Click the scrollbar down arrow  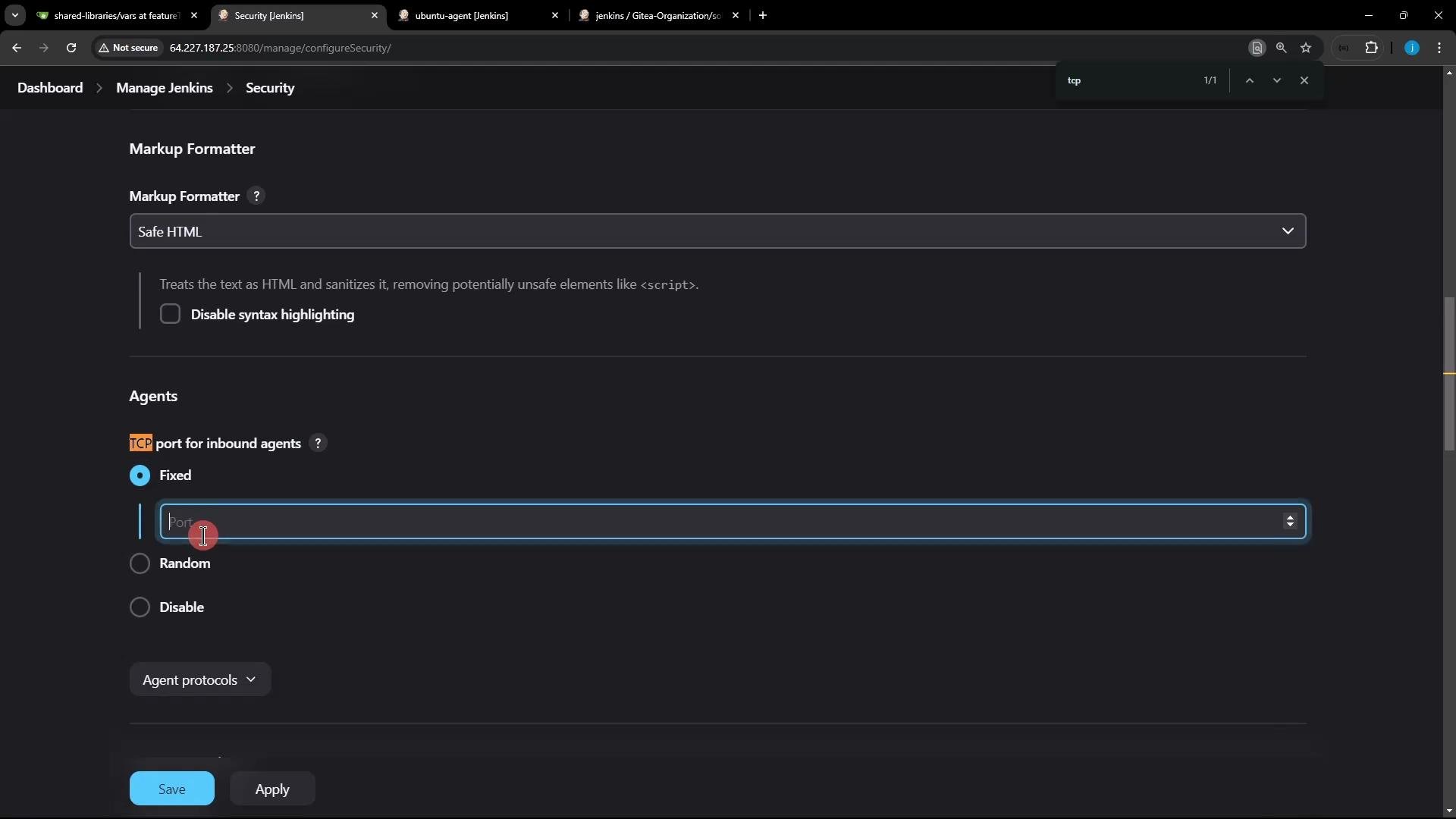click(1449, 812)
